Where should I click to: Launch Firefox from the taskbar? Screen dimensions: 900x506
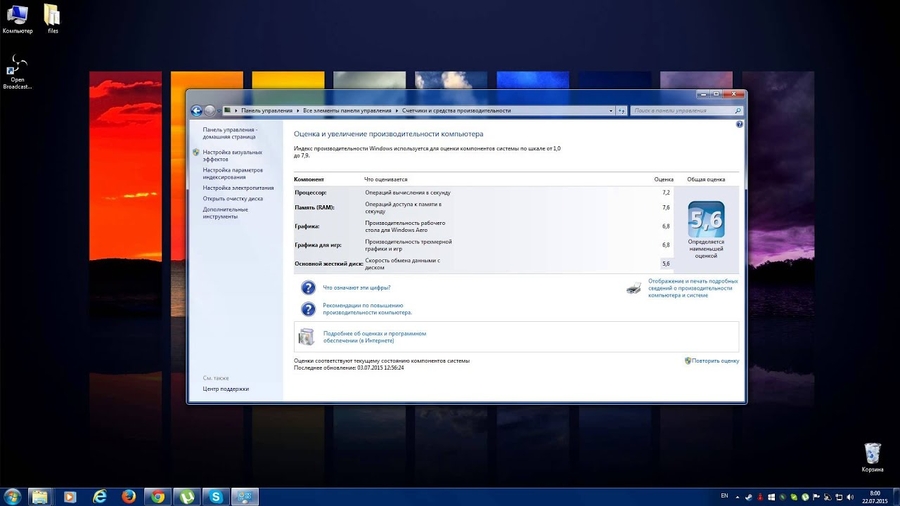click(128, 496)
